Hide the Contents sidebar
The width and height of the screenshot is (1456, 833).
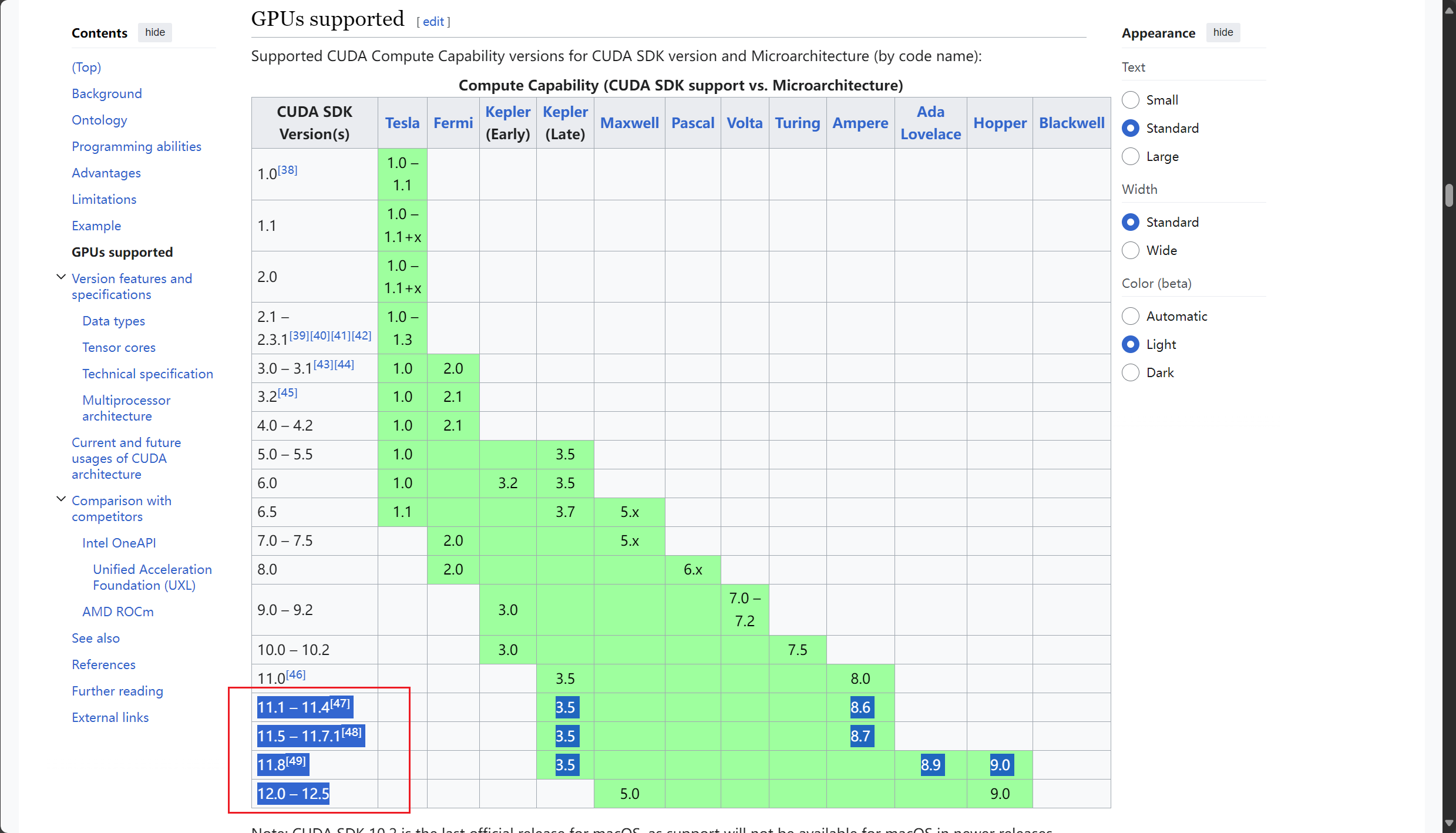155,32
